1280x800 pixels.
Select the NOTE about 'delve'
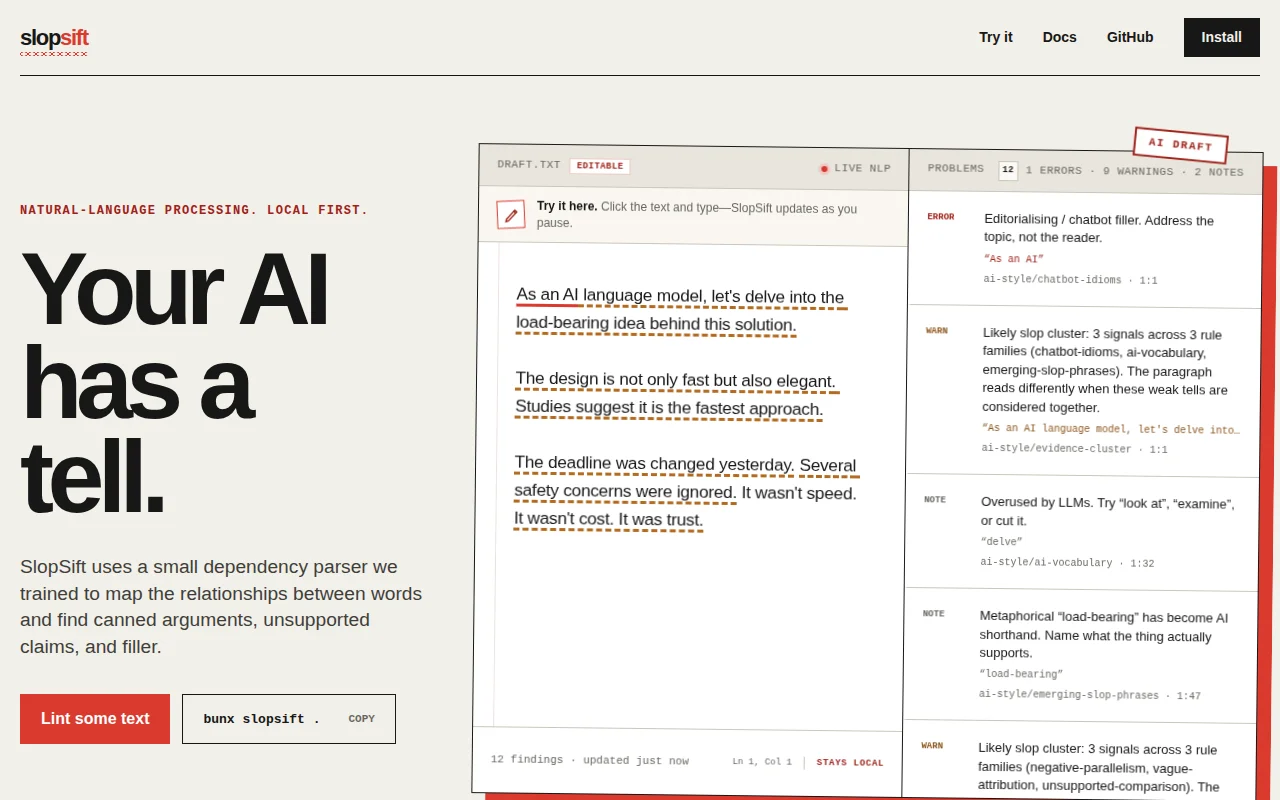[x=1082, y=532]
